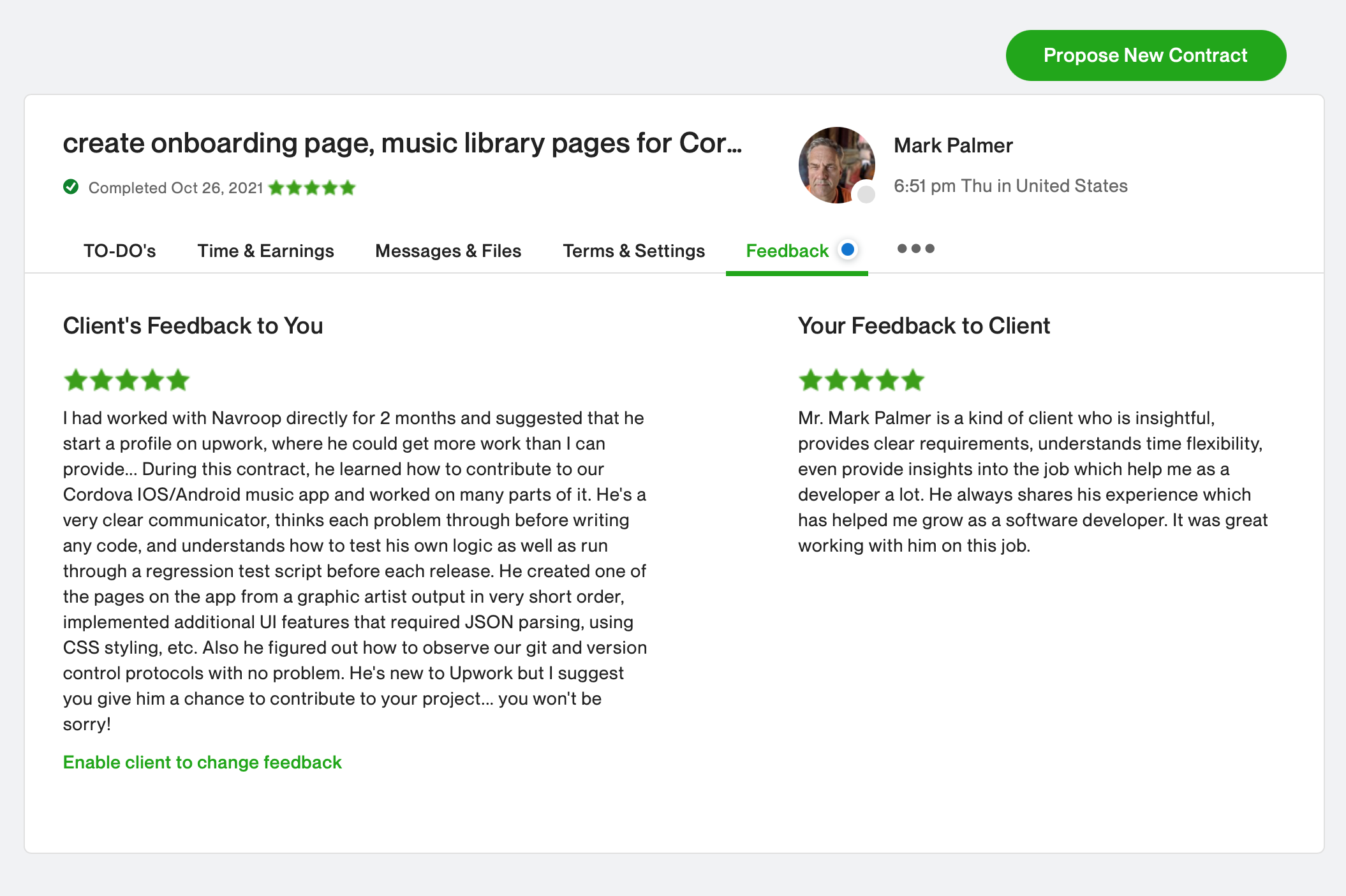Open the TO-DO's tab
The image size is (1346, 896).
click(x=120, y=251)
